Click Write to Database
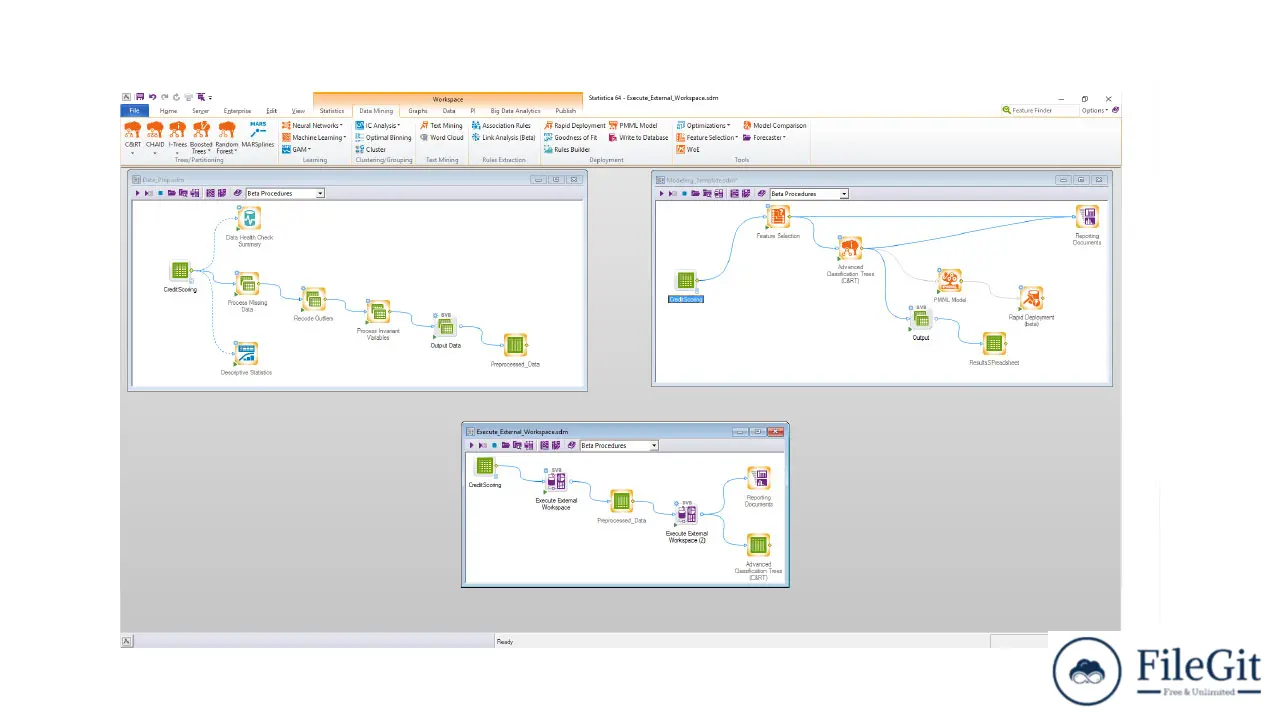The image size is (1280, 720). point(638,137)
